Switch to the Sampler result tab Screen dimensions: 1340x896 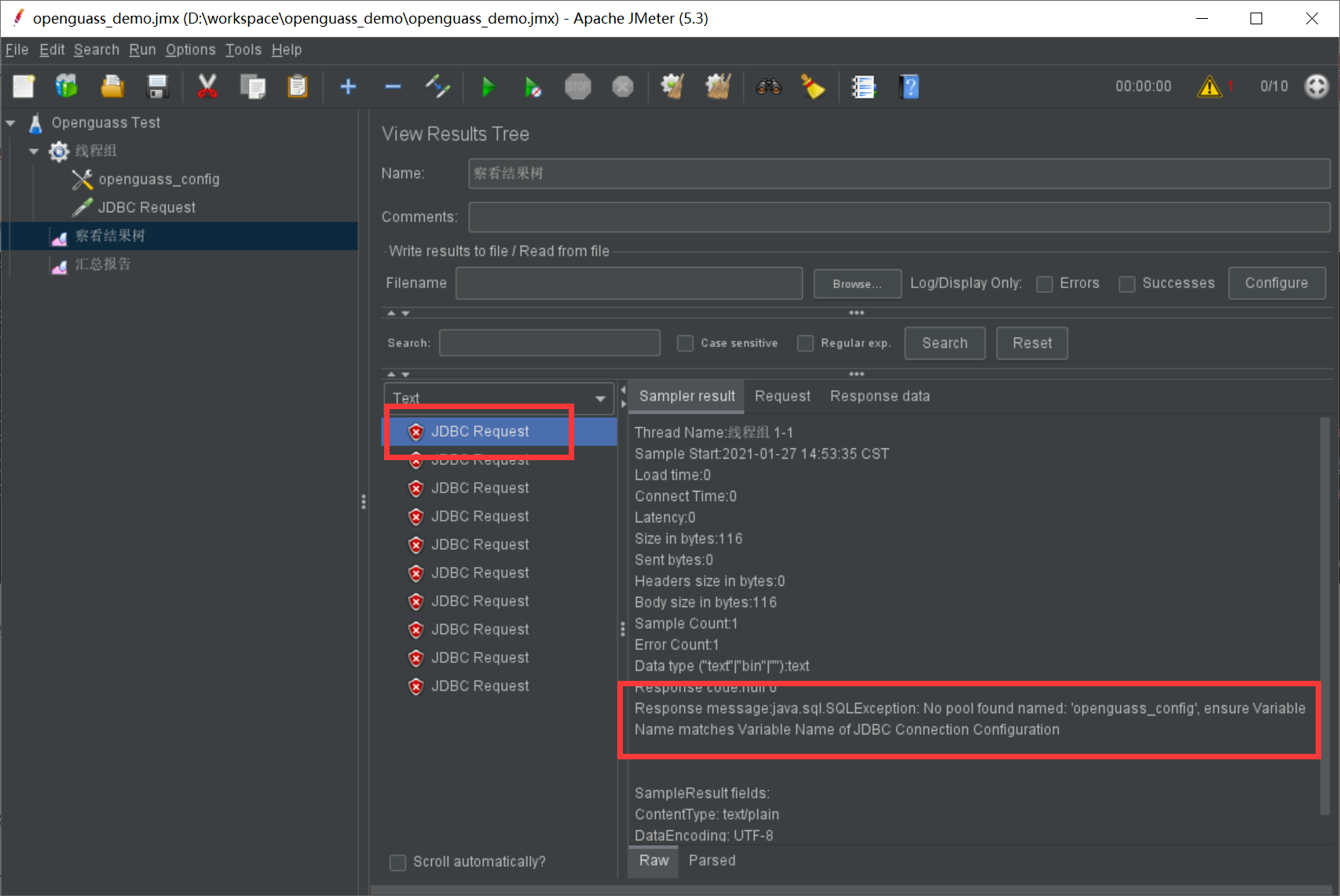tap(686, 397)
